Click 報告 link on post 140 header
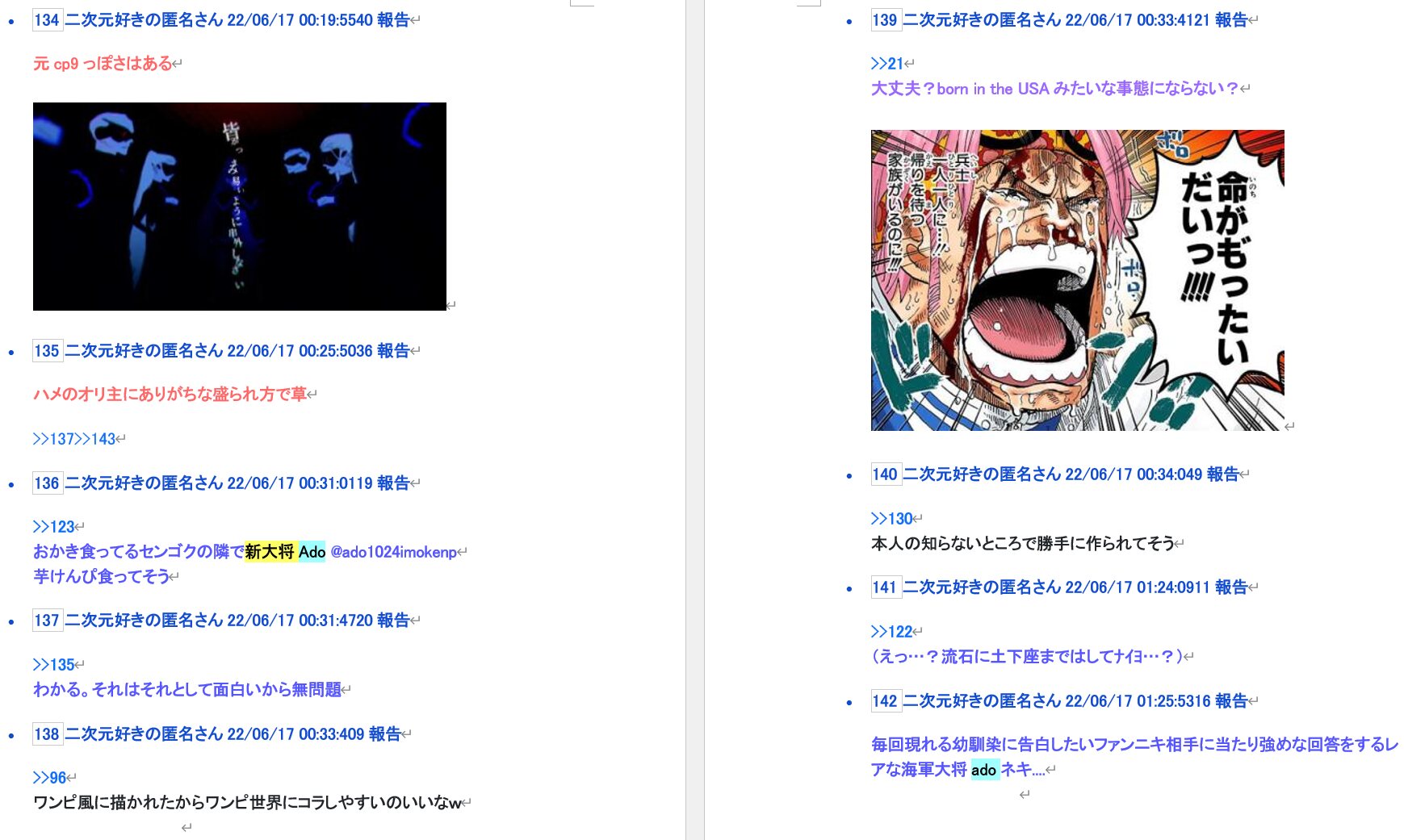Screen dimensions: 1404x840 (x=1223, y=474)
